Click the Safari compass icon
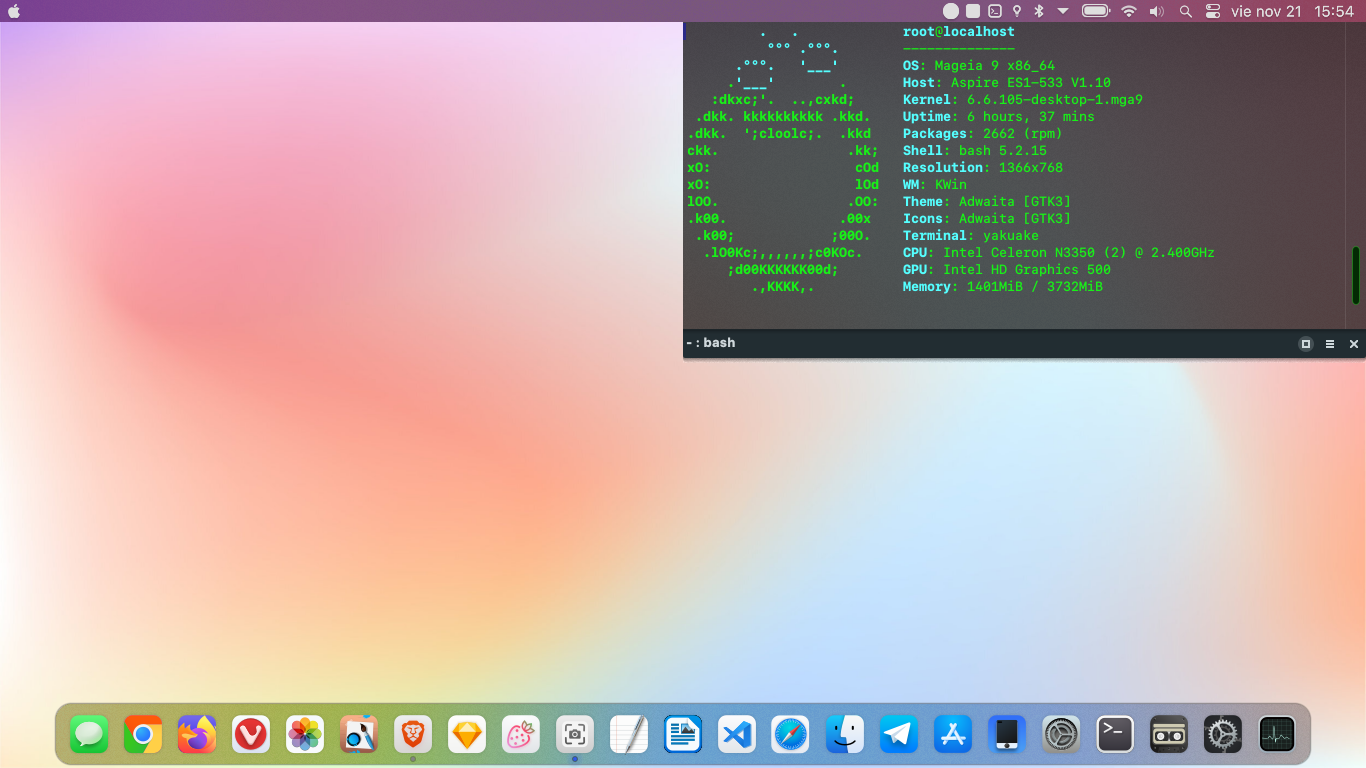1366x768 pixels. (791, 735)
